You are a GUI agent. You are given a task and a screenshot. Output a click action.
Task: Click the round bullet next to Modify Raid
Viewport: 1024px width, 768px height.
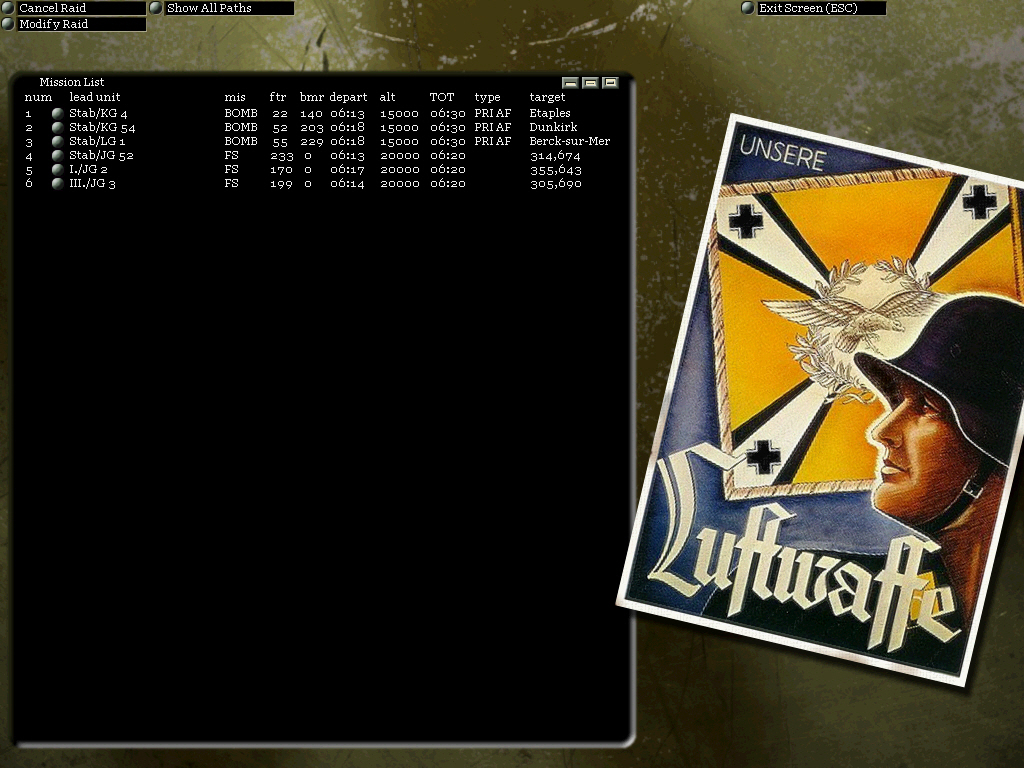[8, 24]
